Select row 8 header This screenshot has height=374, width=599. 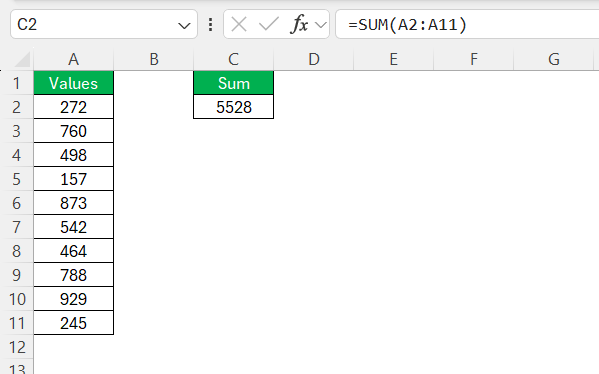[x=16, y=251]
